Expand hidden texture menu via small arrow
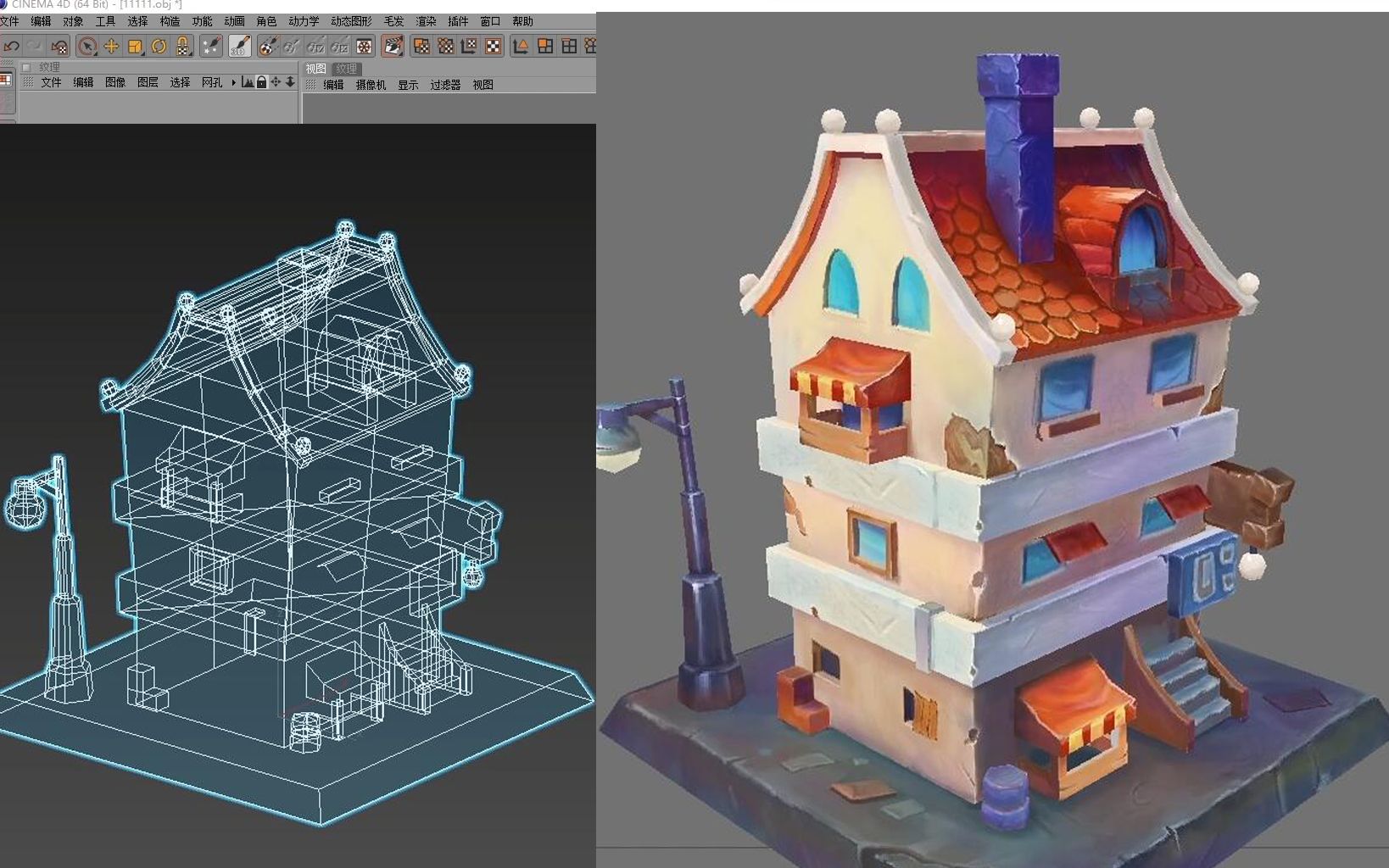1389x868 pixels. coord(233,82)
